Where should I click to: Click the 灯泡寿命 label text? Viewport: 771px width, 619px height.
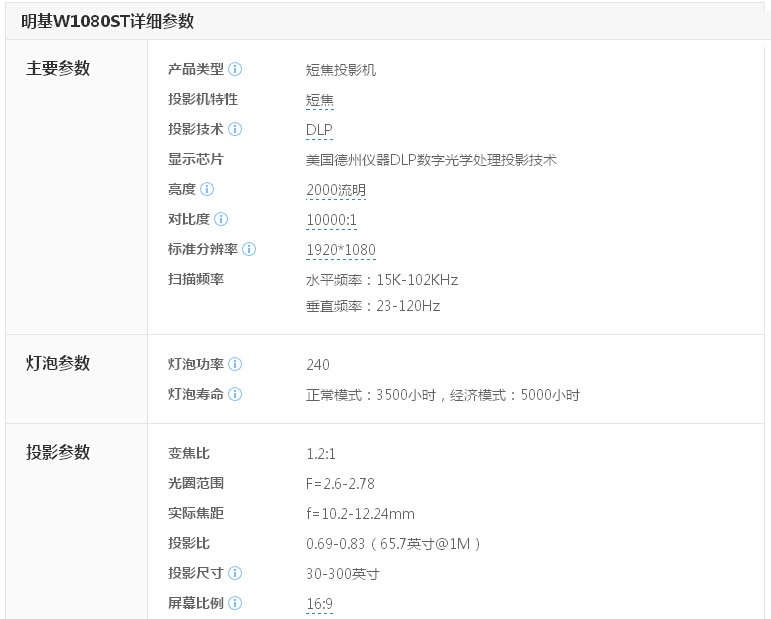pyautogui.click(x=196, y=394)
